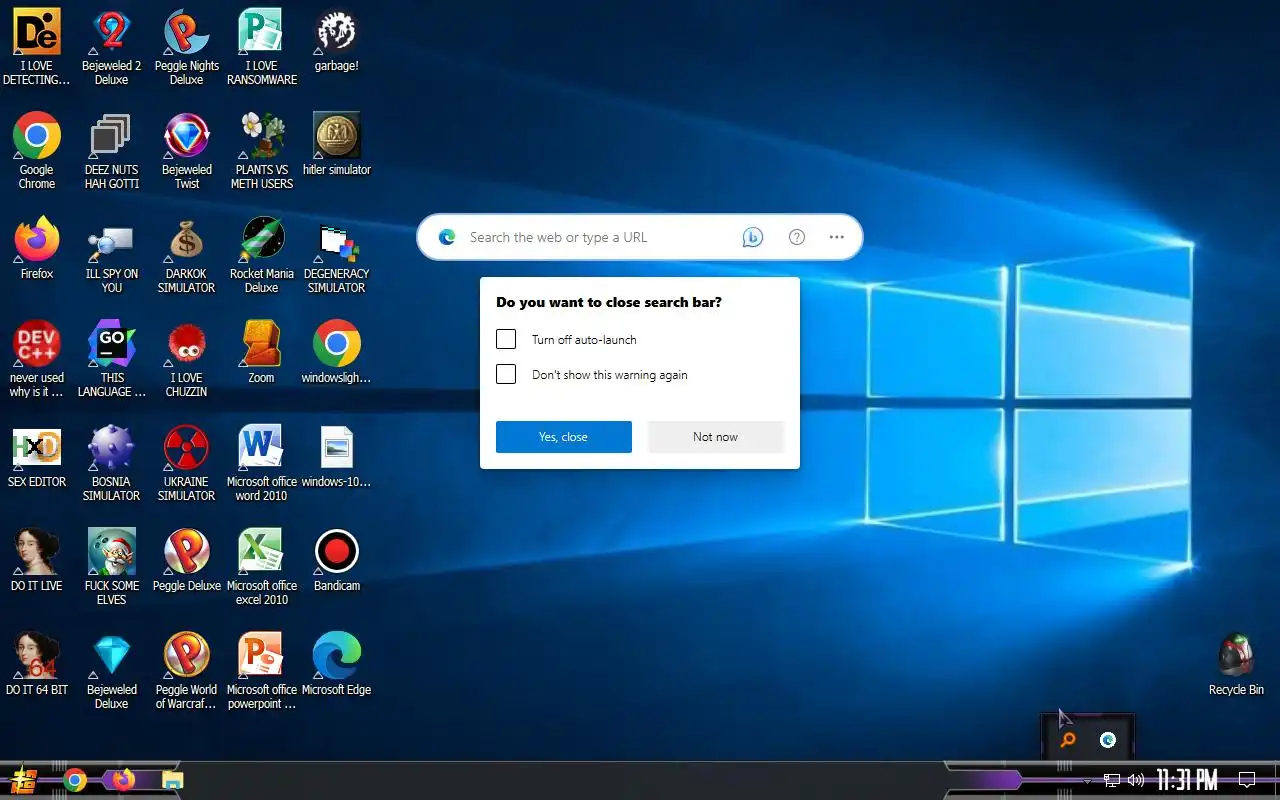Open the volume speaker tray icon

click(1136, 780)
